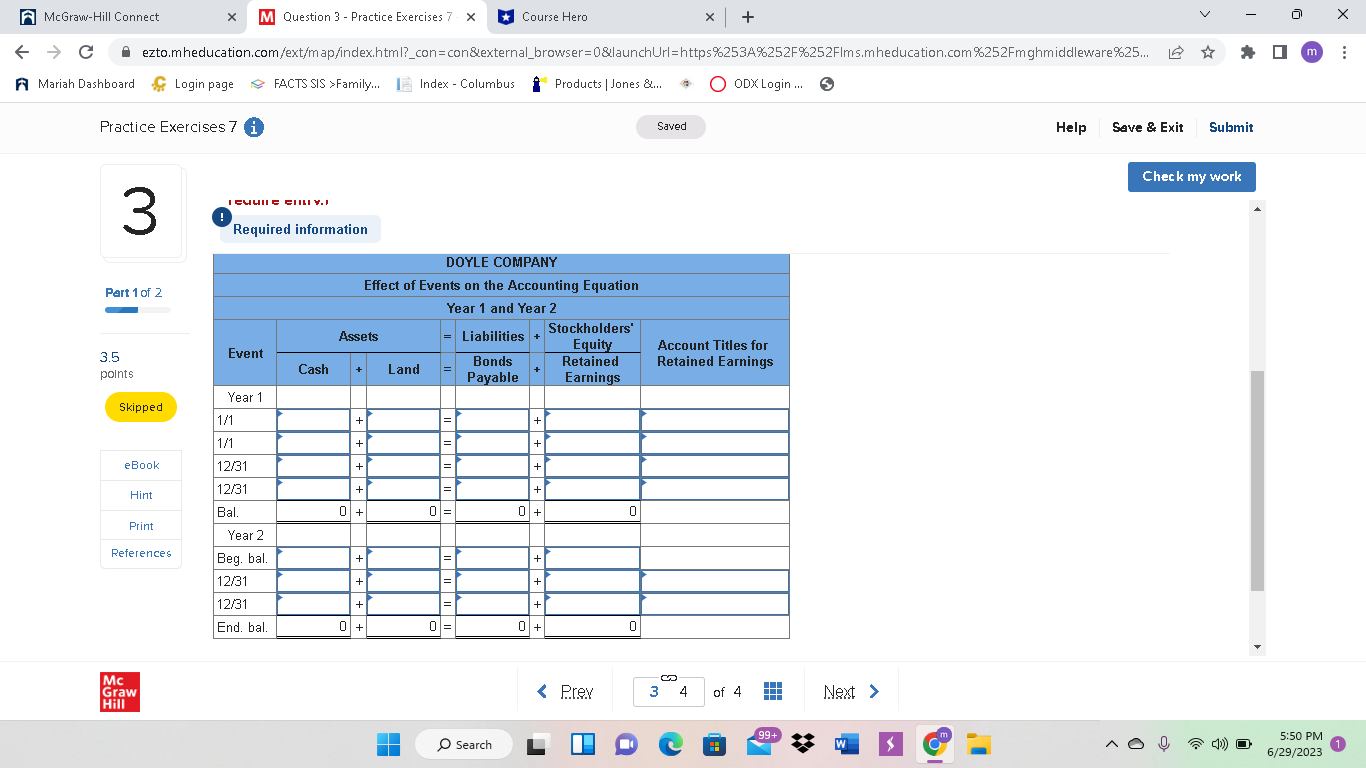Click the question number box showing 3 and 4

(669, 691)
